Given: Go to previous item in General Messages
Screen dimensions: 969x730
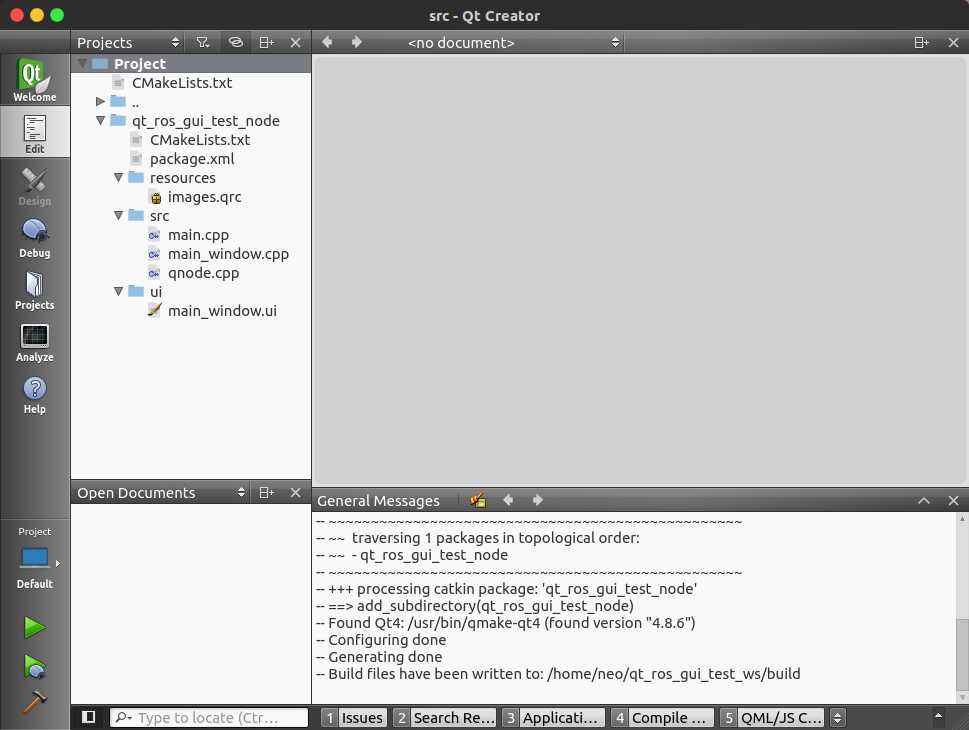Looking at the screenshot, I should click(x=508, y=500).
